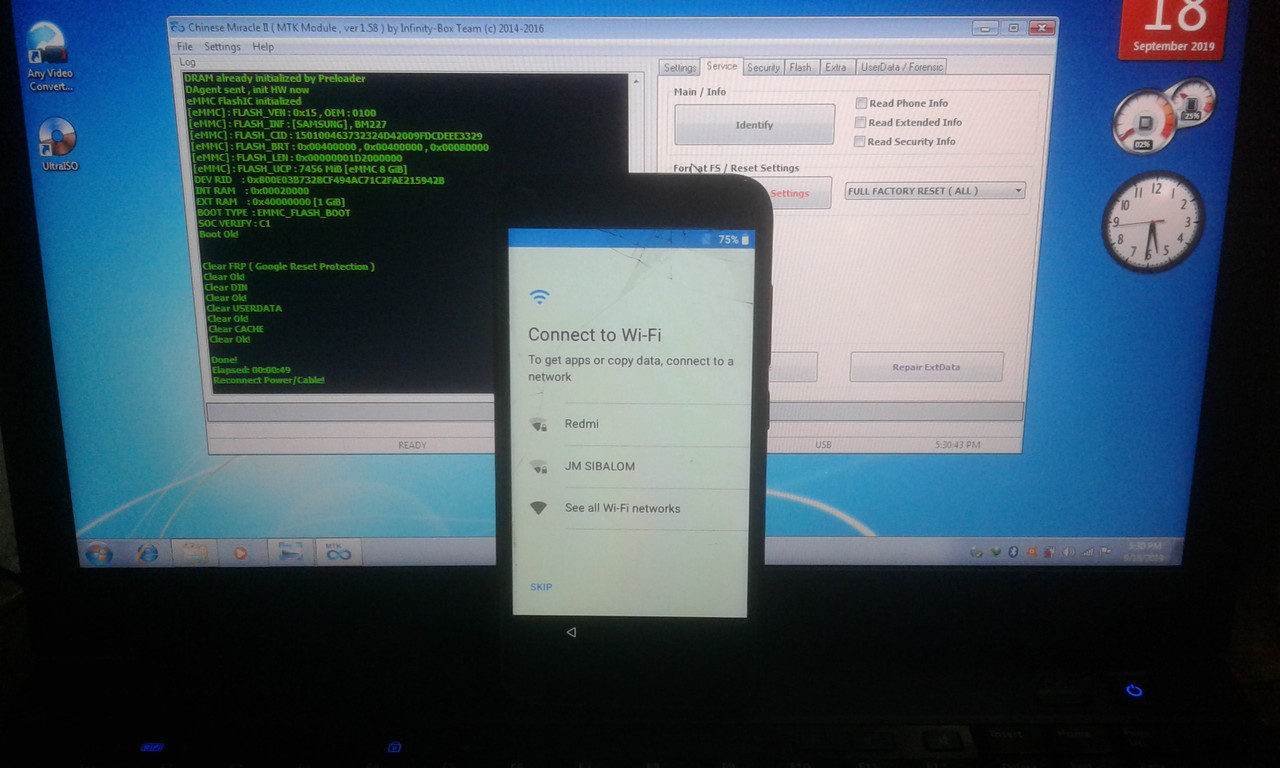The image size is (1280, 768).
Task: Tap the phone's 75% battery indicator
Action: pos(735,239)
